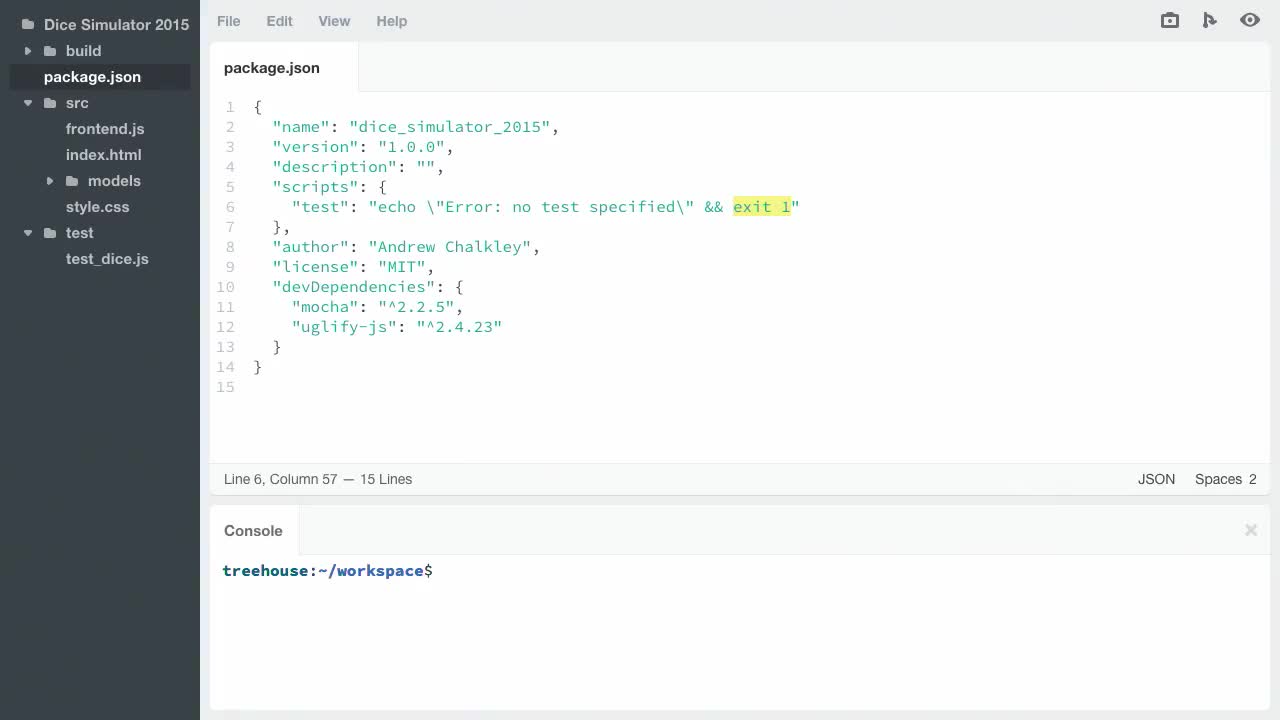The image size is (1280, 720).
Task: Open test_dice.js in the sidebar
Action: click(x=107, y=259)
